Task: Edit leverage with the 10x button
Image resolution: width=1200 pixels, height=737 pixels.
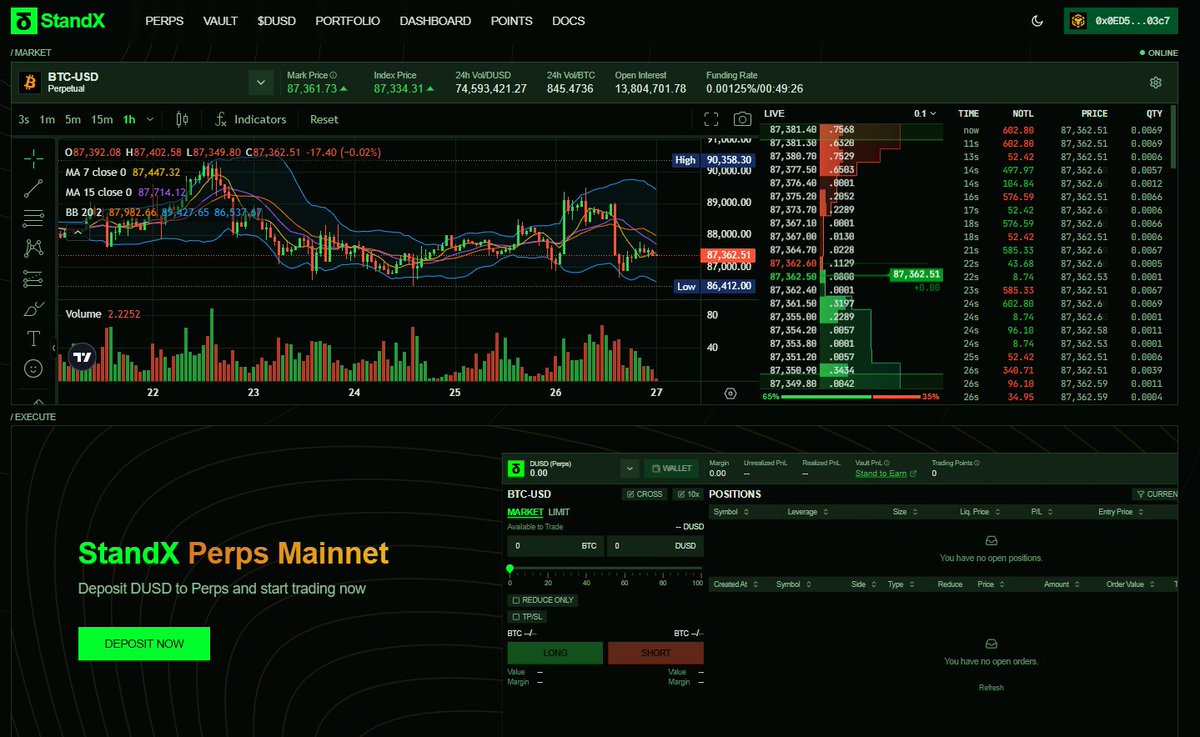Action: click(688, 494)
